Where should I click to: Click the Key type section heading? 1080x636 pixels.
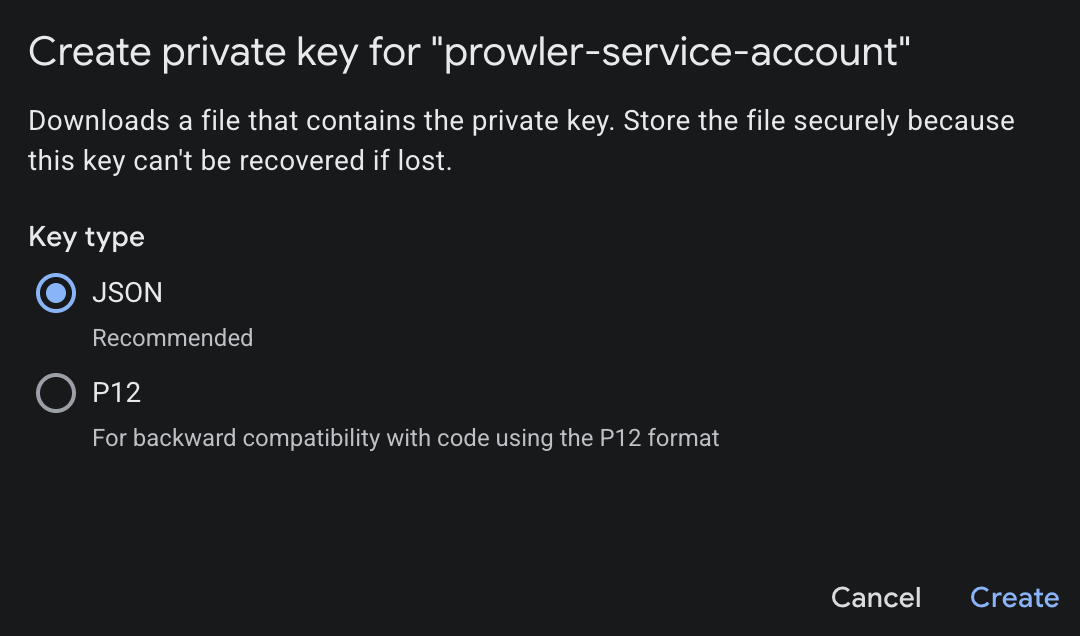[86, 237]
